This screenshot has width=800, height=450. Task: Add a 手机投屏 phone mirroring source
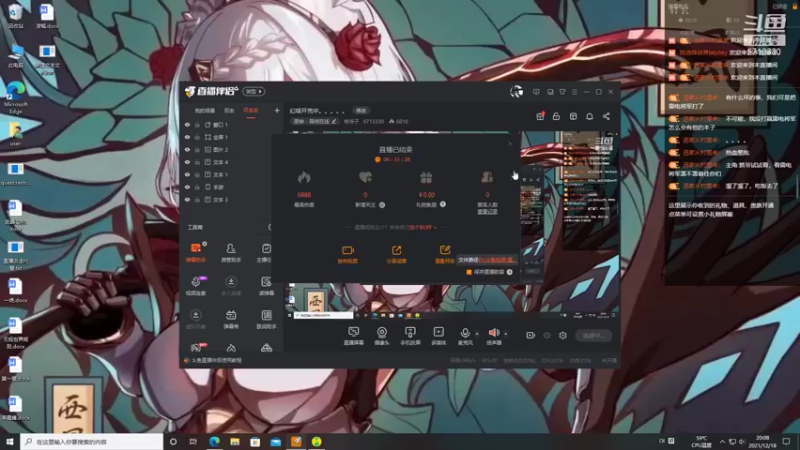click(410, 336)
